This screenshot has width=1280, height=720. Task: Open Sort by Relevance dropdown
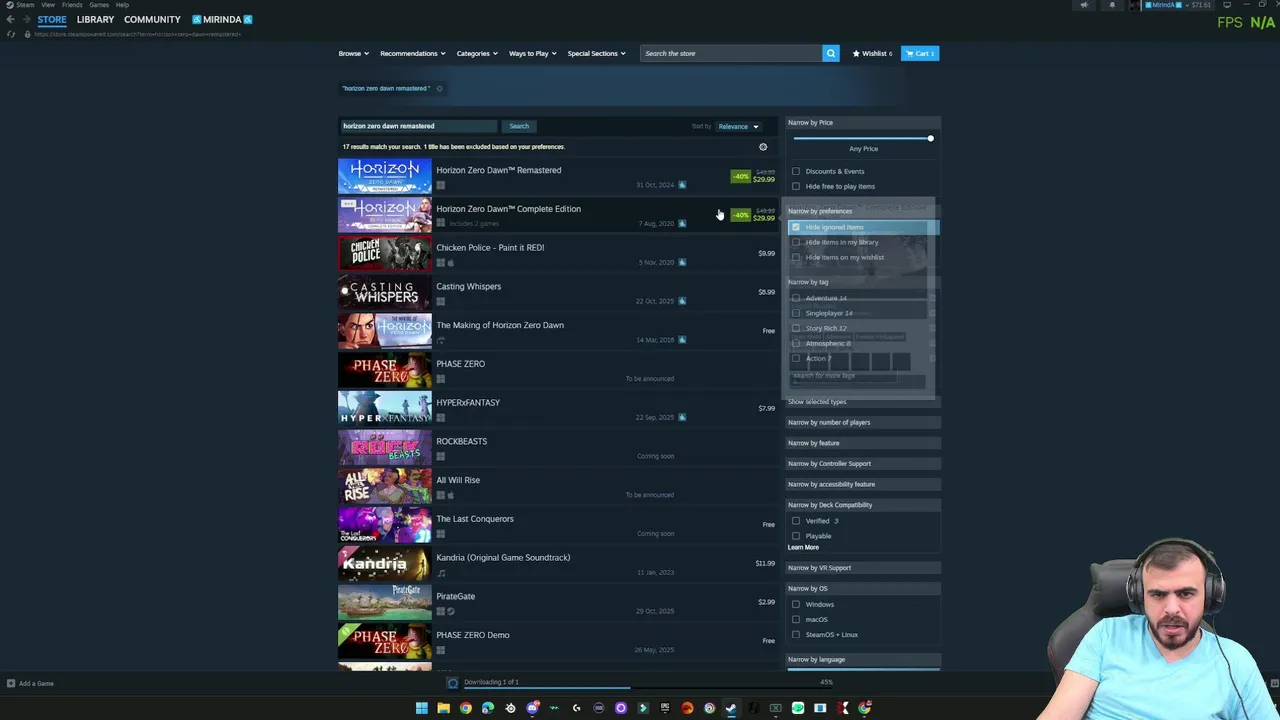pos(738,126)
